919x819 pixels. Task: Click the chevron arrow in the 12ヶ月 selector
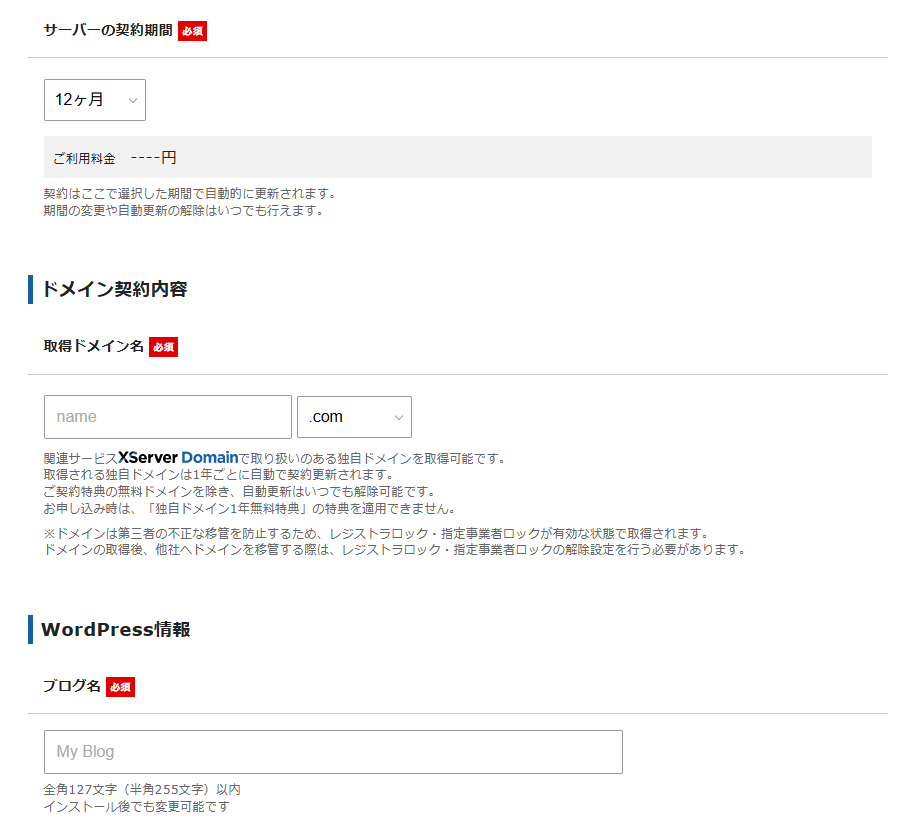(132, 101)
